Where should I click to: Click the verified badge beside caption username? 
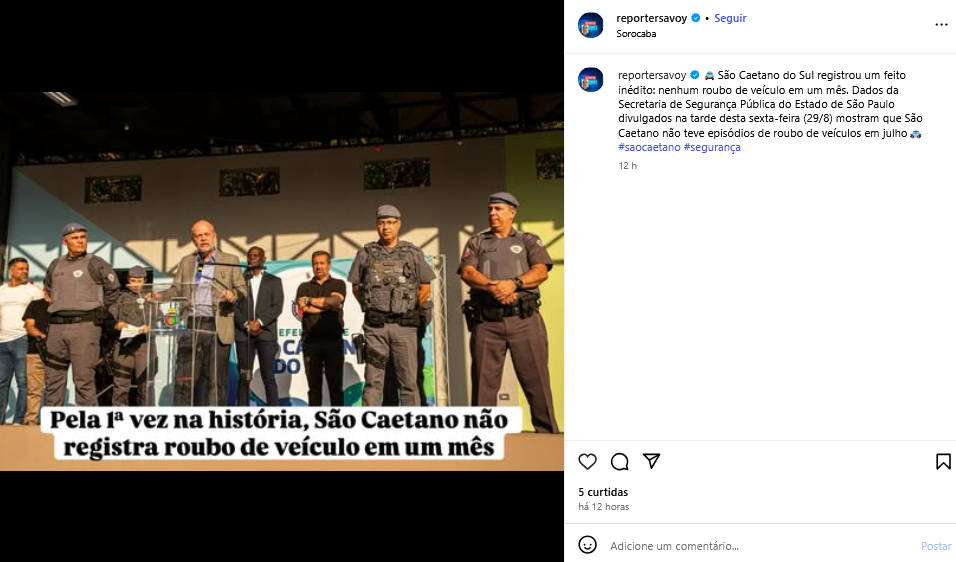694,76
